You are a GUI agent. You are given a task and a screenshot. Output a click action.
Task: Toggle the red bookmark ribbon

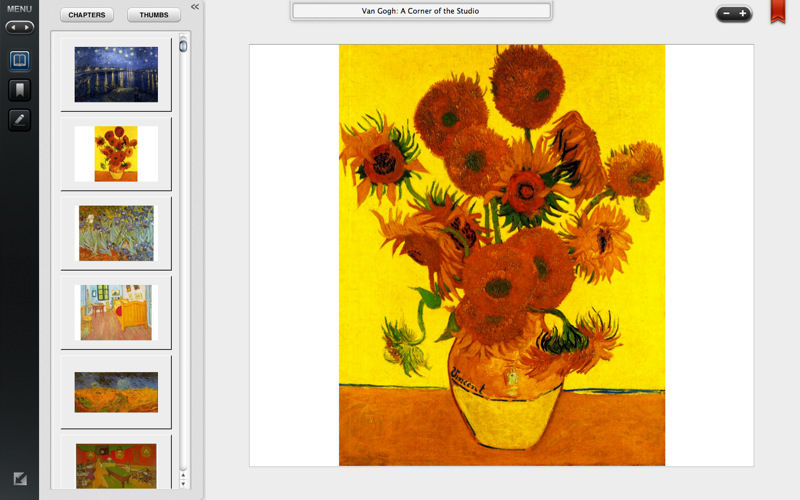[778, 11]
